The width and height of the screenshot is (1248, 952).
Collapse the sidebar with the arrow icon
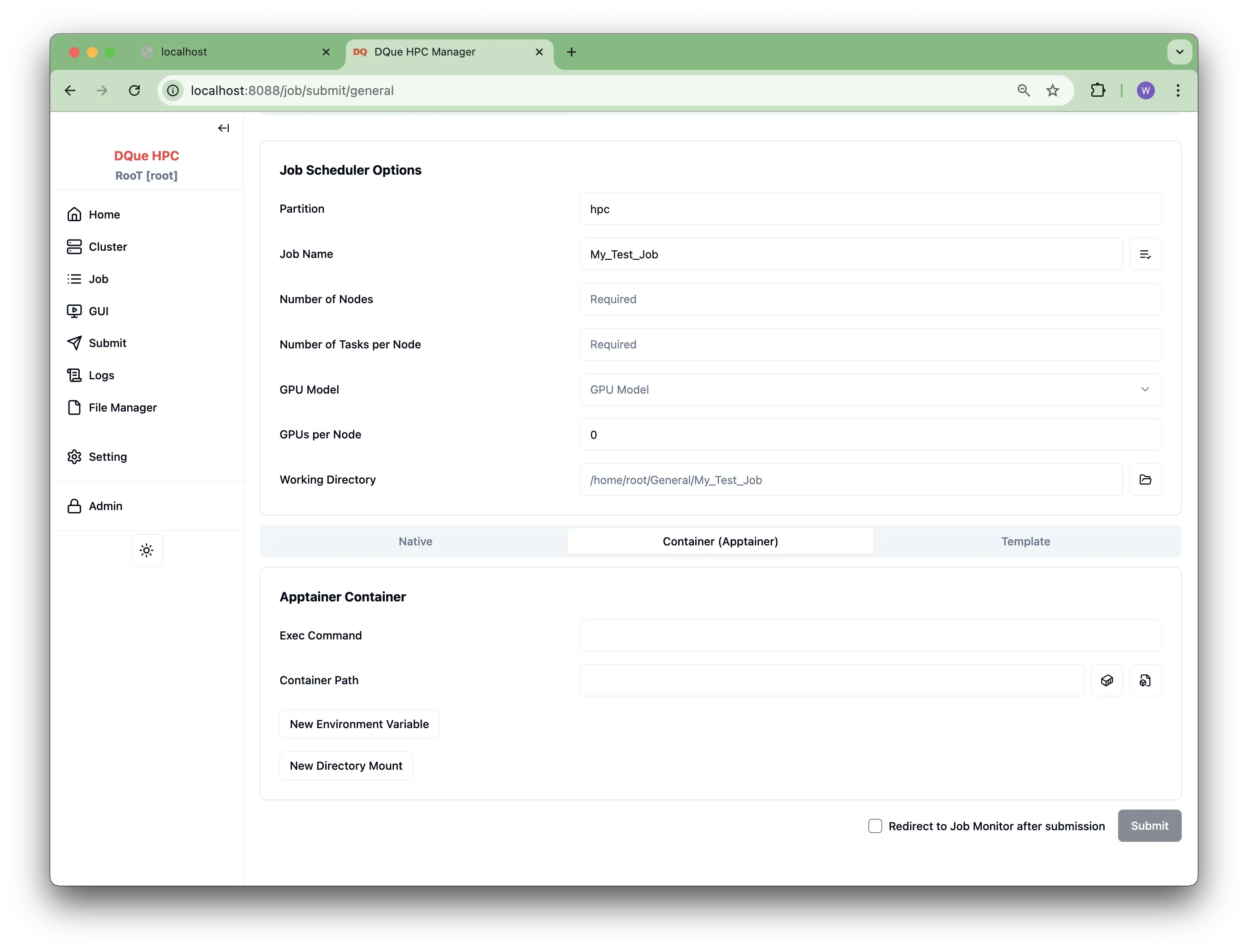[x=223, y=128]
